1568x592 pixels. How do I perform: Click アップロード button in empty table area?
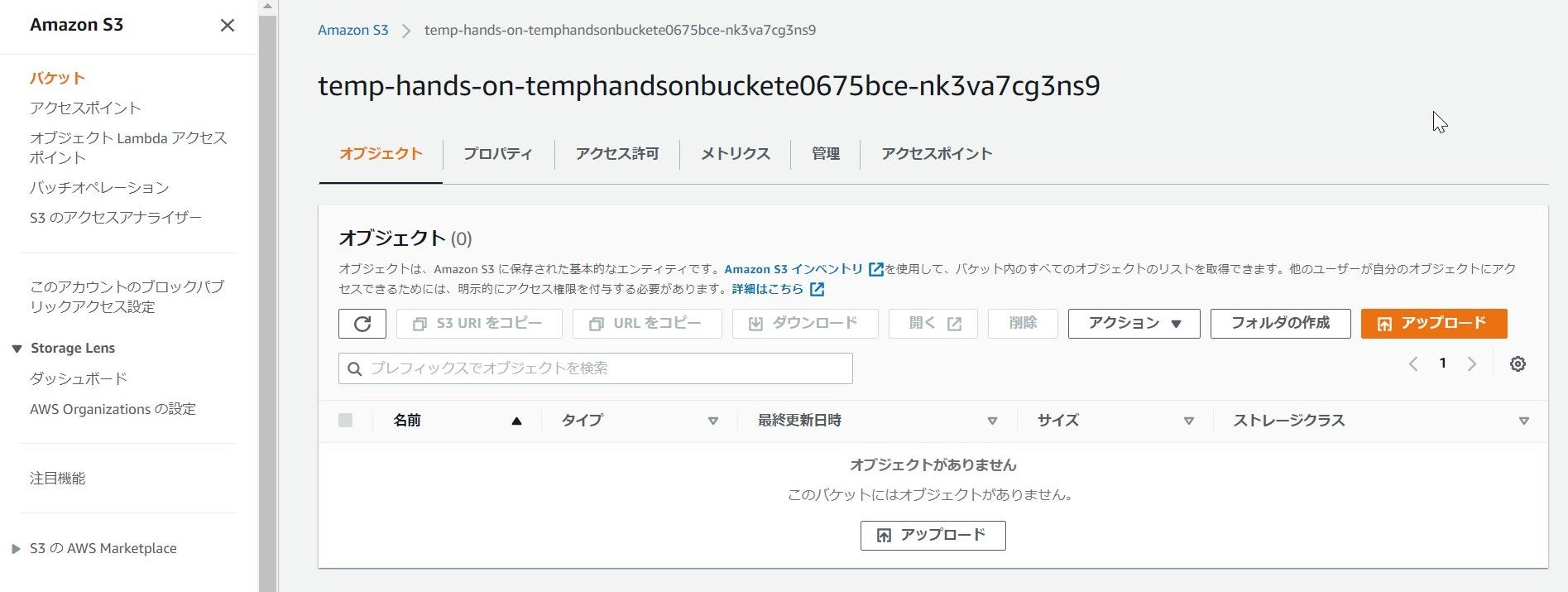pyautogui.click(x=933, y=536)
